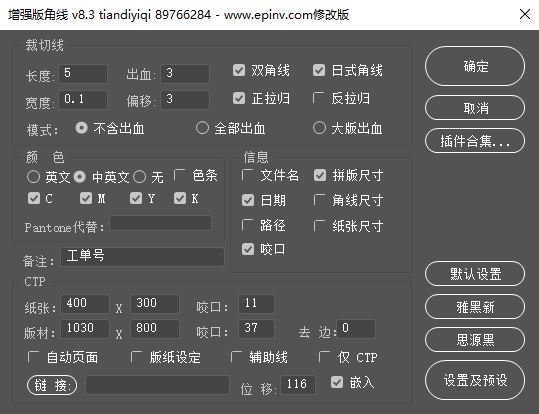The height and width of the screenshot is (414, 539).
Task: Select the 雅黑新 font button
Action: pyautogui.click(x=475, y=307)
